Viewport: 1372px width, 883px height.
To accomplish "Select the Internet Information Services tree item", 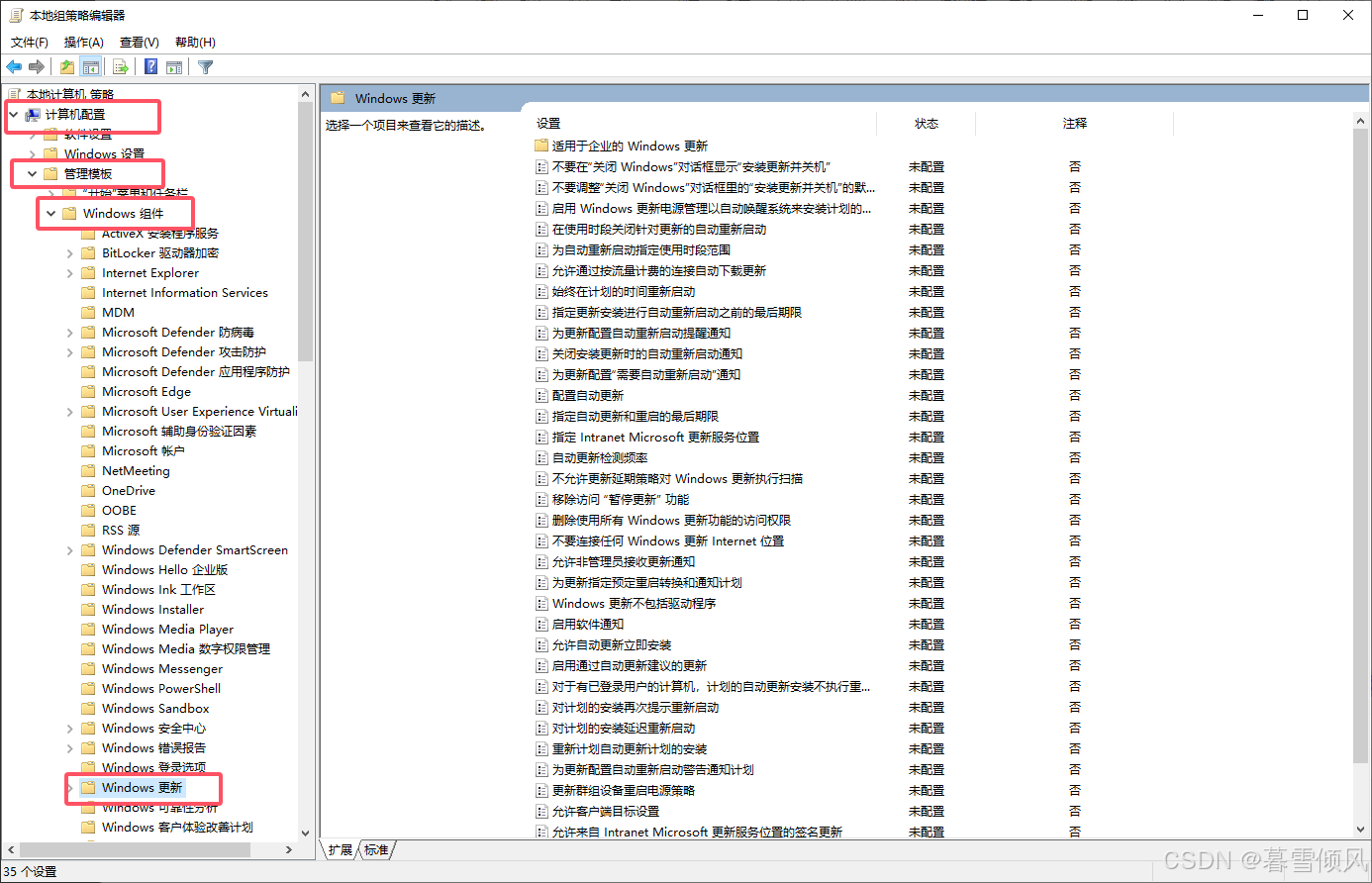I will click(184, 293).
